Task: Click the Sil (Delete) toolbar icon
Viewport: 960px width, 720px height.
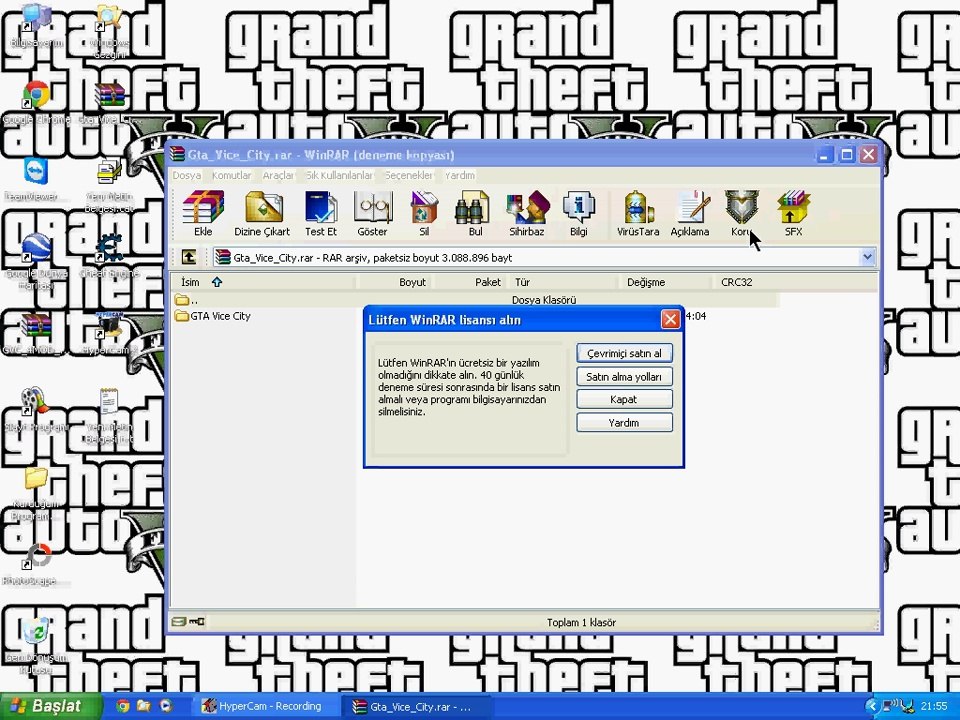Action: point(424,214)
